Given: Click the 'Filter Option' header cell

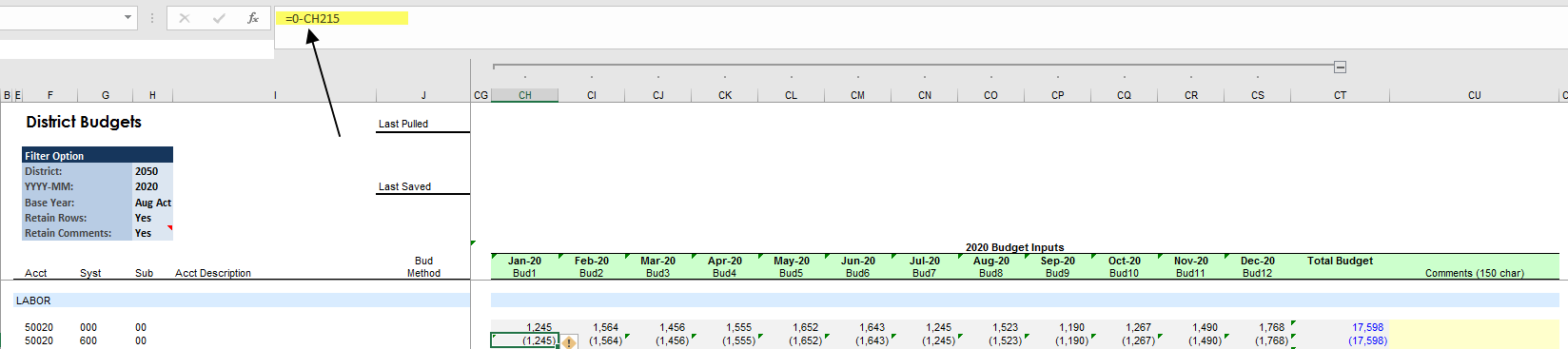Looking at the screenshot, I should [x=97, y=155].
